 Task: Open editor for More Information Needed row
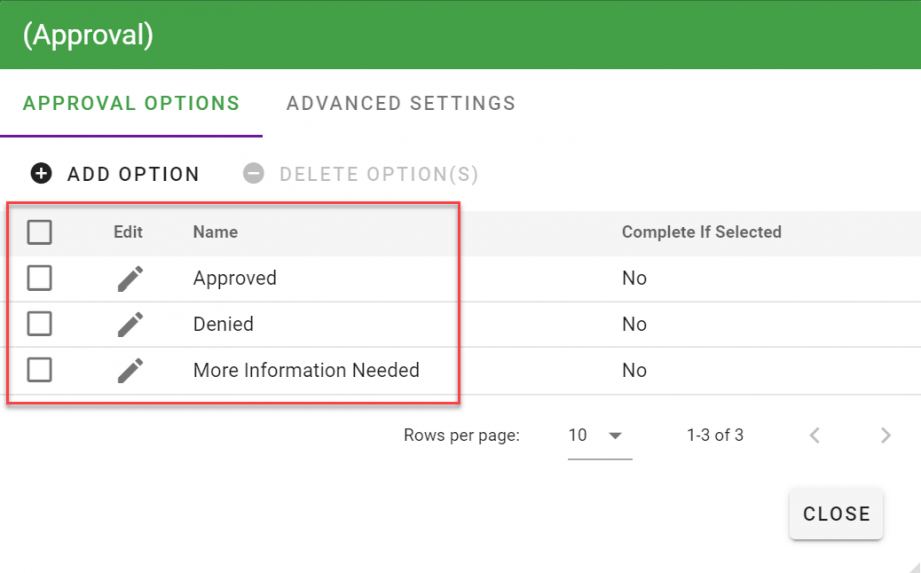(x=130, y=371)
